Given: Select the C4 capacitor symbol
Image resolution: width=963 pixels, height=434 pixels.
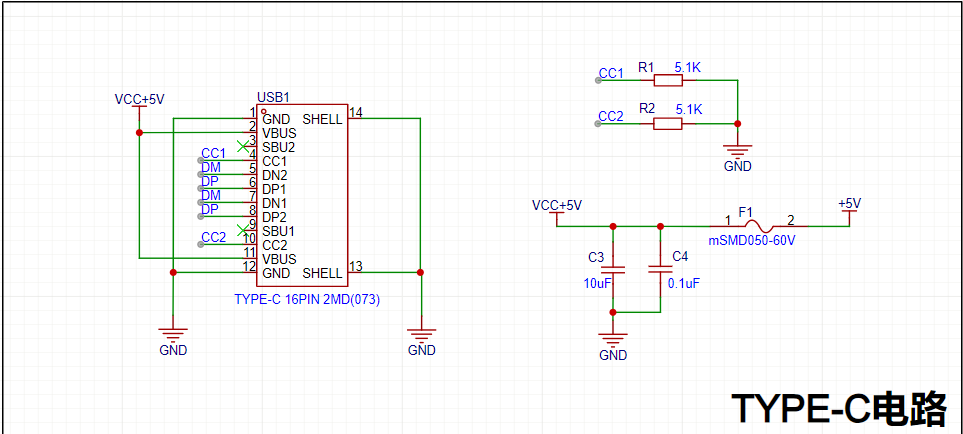Looking at the screenshot, I should [x=659, y=268].
